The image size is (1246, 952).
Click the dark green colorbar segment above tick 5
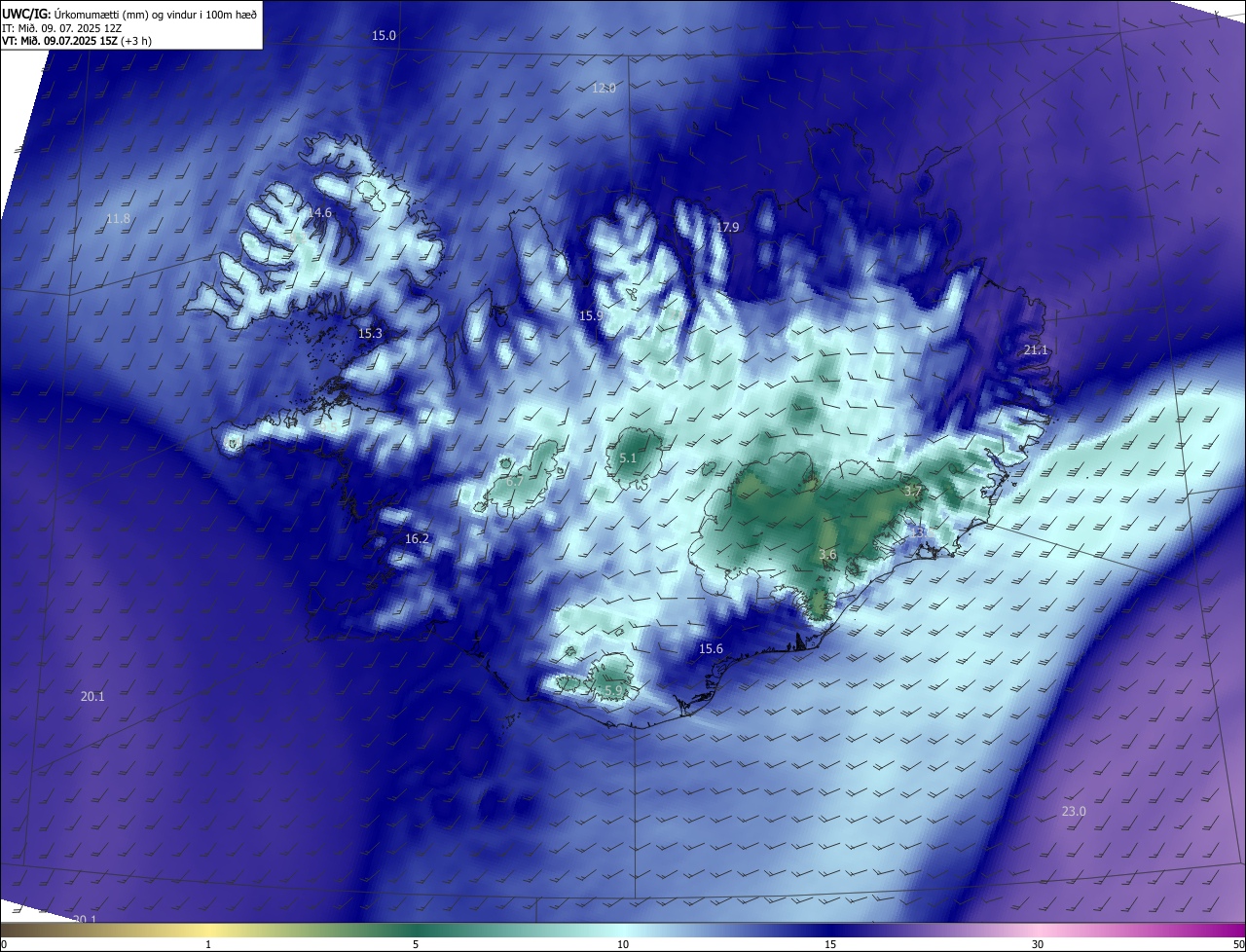416,930
